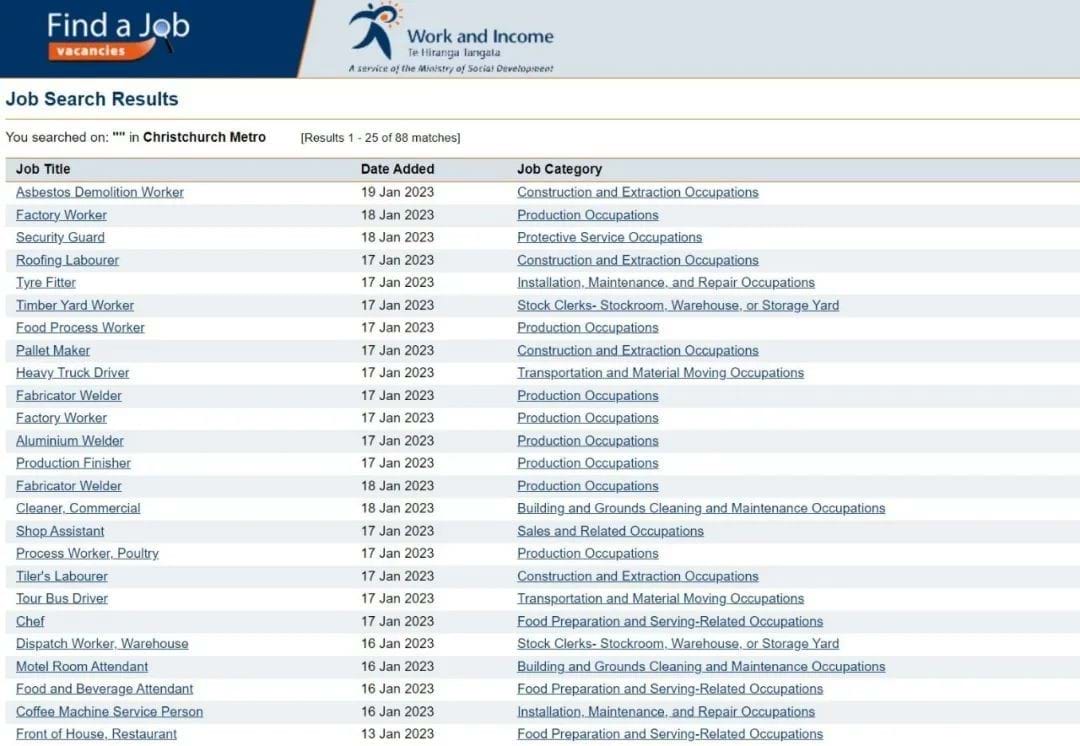
Task: Open Construction and Extraction category for Tiler's Labourer
Action: tap(638, 576)
